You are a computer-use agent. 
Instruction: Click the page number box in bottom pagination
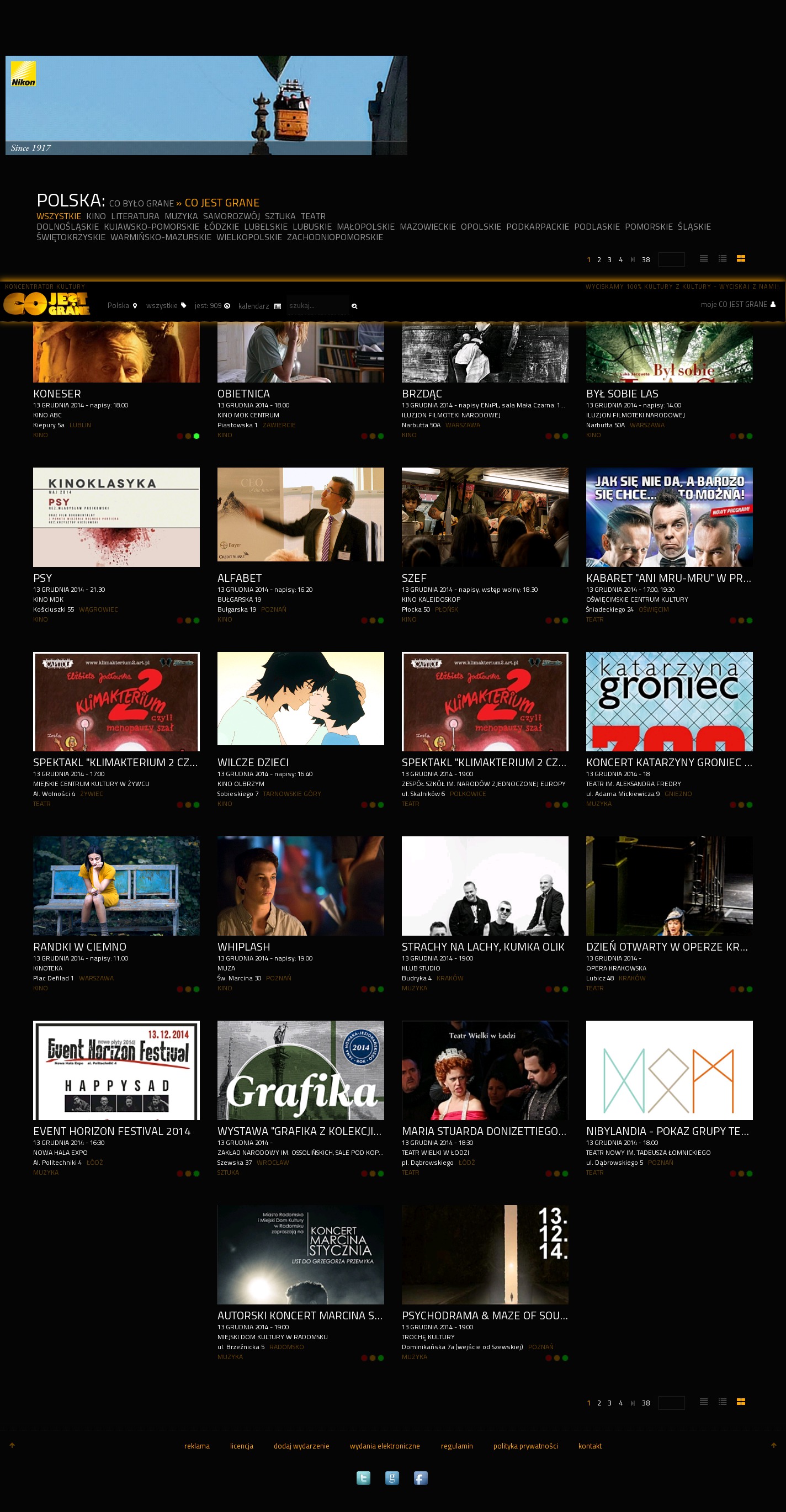click(x=672, y=1403)
